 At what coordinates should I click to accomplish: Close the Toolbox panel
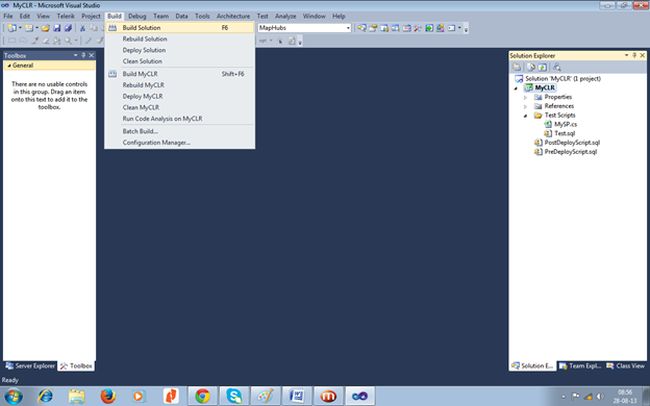pos(92,55)
